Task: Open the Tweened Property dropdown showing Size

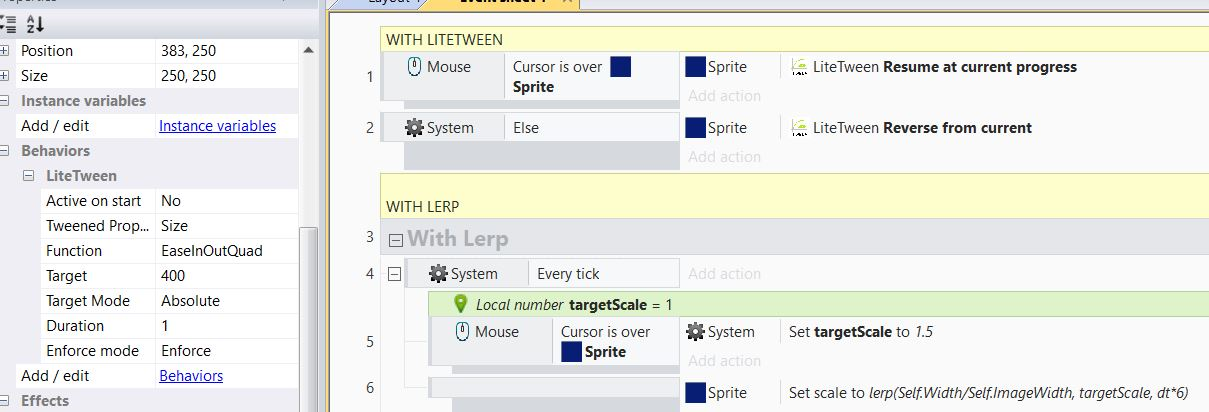Action: pos(226,226)
